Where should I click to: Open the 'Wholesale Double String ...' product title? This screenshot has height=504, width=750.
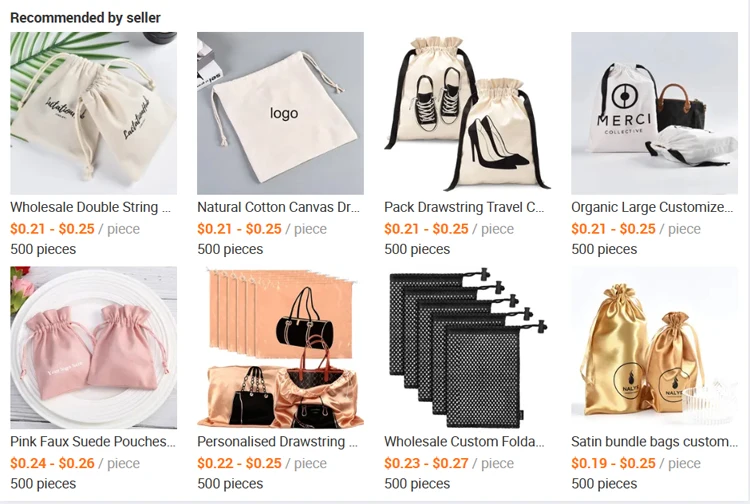pyautogui.click(x=90, y=208)
